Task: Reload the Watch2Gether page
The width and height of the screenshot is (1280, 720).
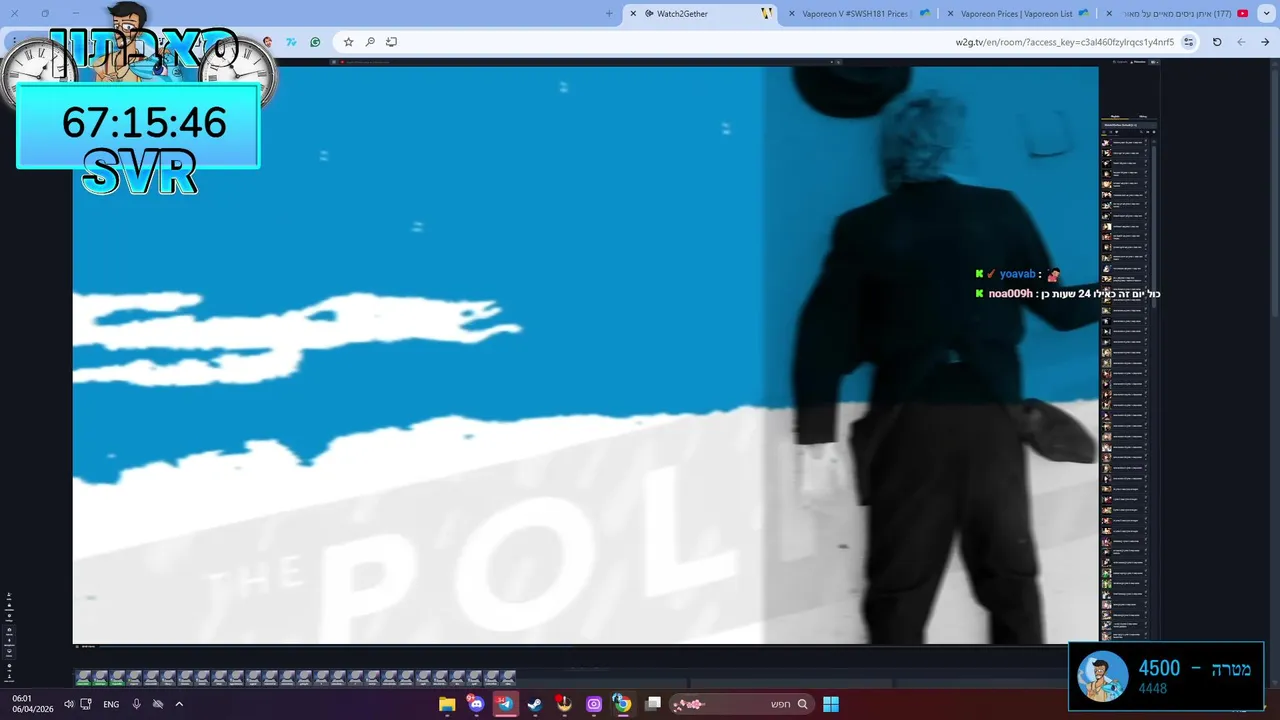Action: pos(1217,42)
